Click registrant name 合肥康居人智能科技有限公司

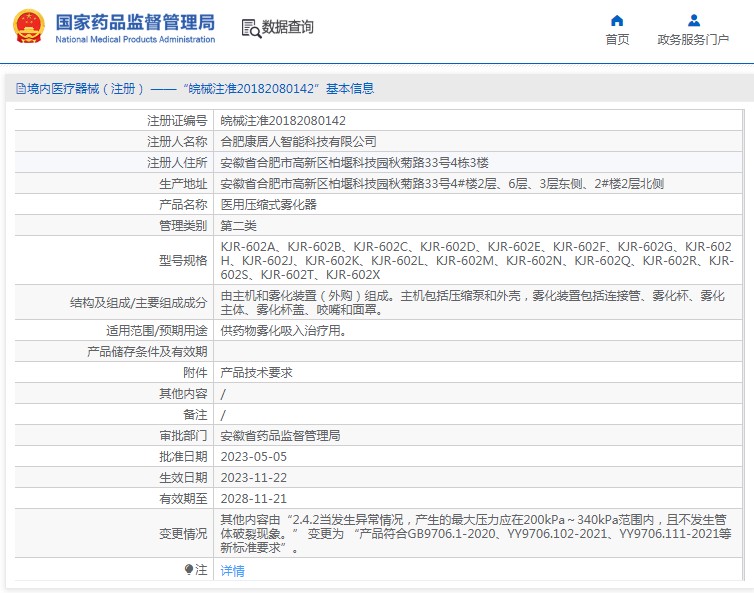(298, 141)
